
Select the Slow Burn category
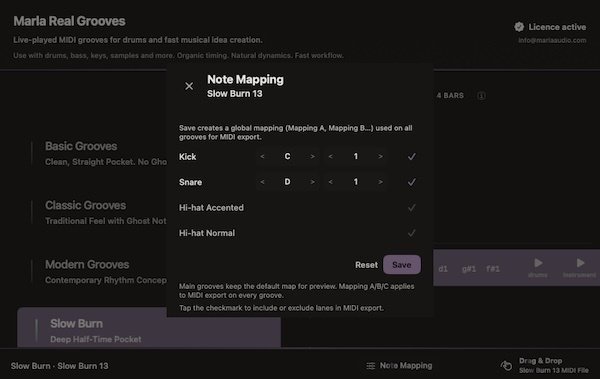pos(149,328)
